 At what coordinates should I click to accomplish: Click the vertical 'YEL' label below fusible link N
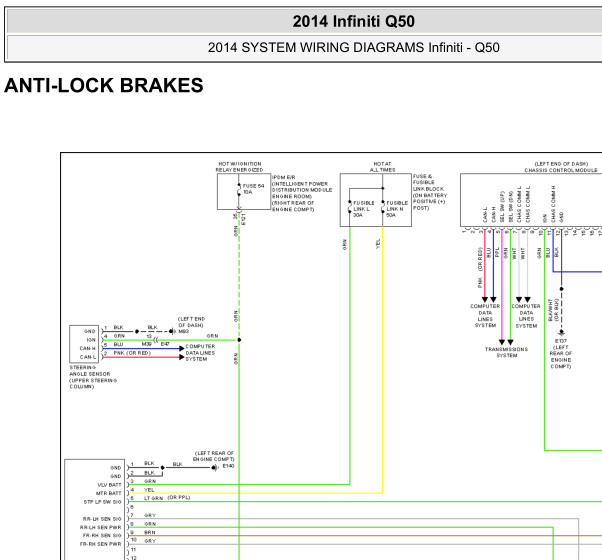pos(378,244)
